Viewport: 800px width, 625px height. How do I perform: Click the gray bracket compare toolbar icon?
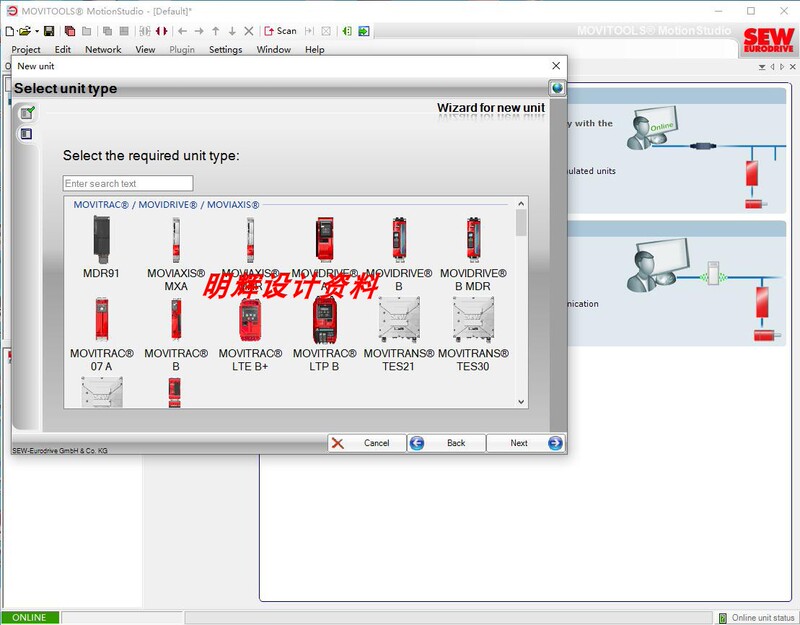pos(145,31)
